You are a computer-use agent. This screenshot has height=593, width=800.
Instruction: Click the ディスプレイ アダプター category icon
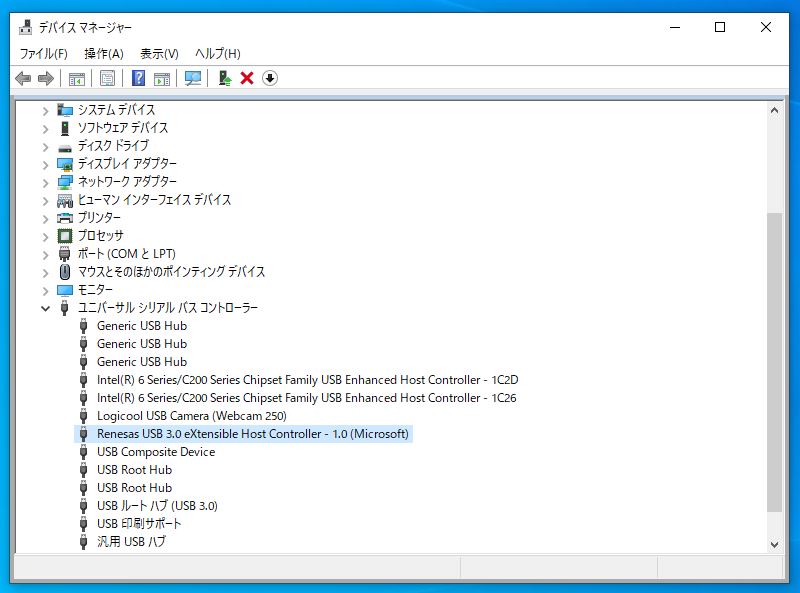click(x=65, y=164)
